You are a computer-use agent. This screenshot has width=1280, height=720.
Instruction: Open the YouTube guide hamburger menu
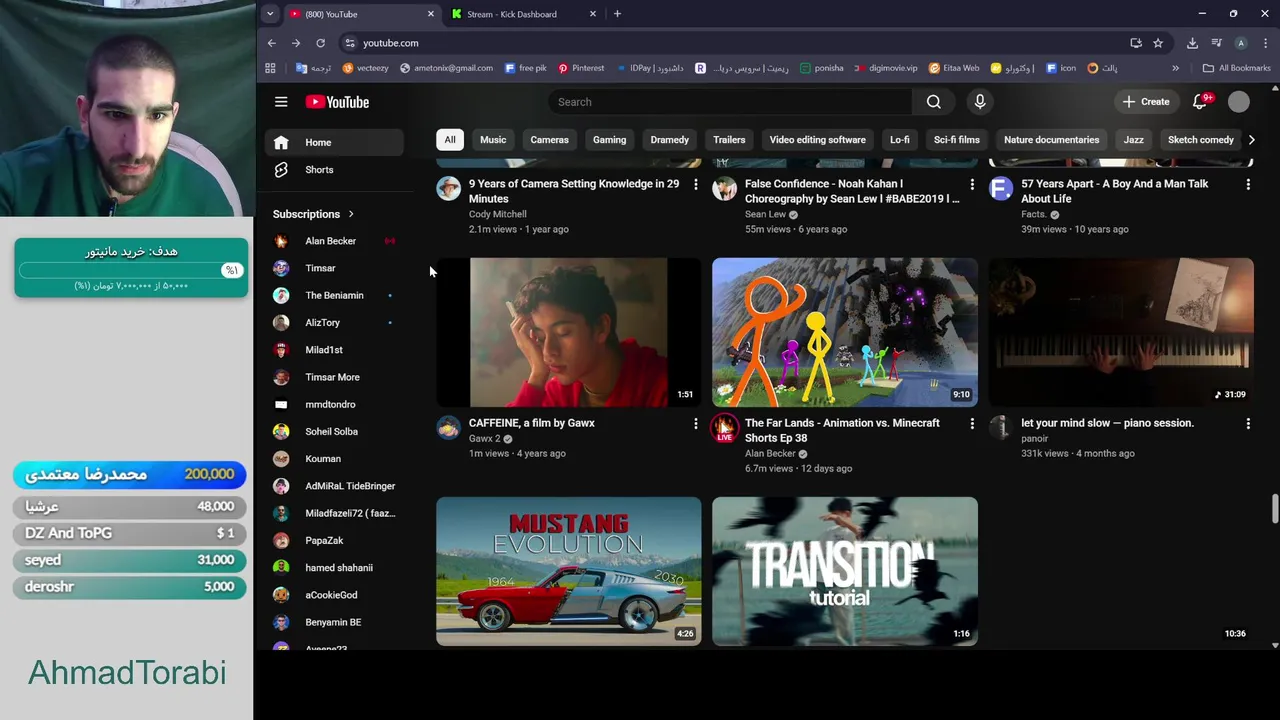point(281,102)
